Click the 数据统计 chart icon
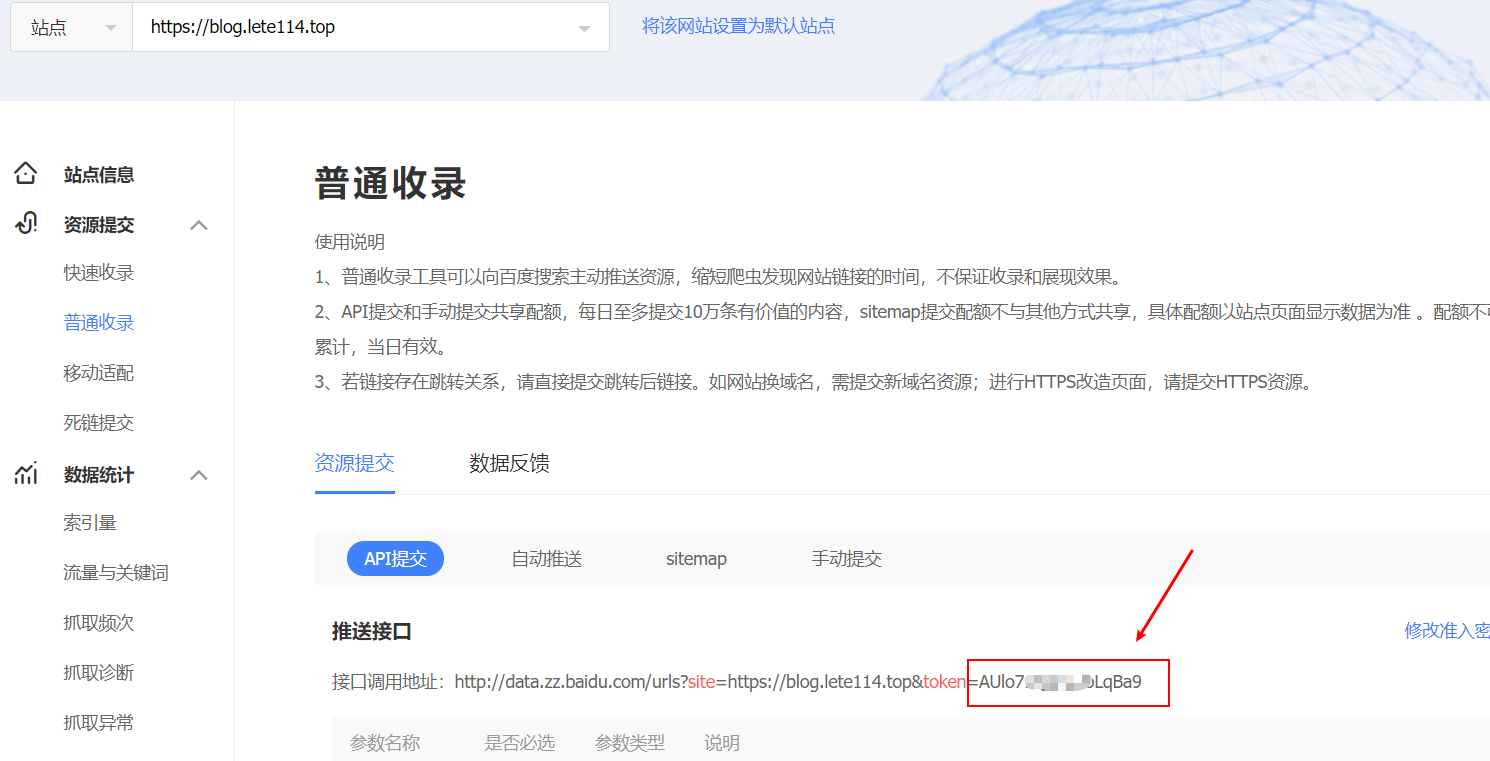Viewport: 1490px width, 761px height. pyautogui.click(x=26, y=474)
